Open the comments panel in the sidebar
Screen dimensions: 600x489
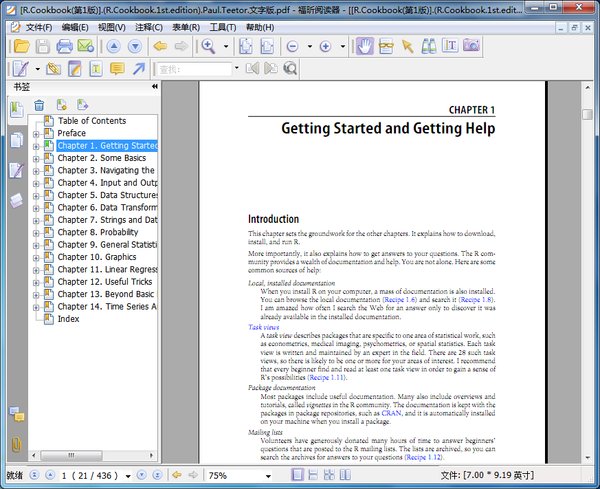click(x=16, y=414)
